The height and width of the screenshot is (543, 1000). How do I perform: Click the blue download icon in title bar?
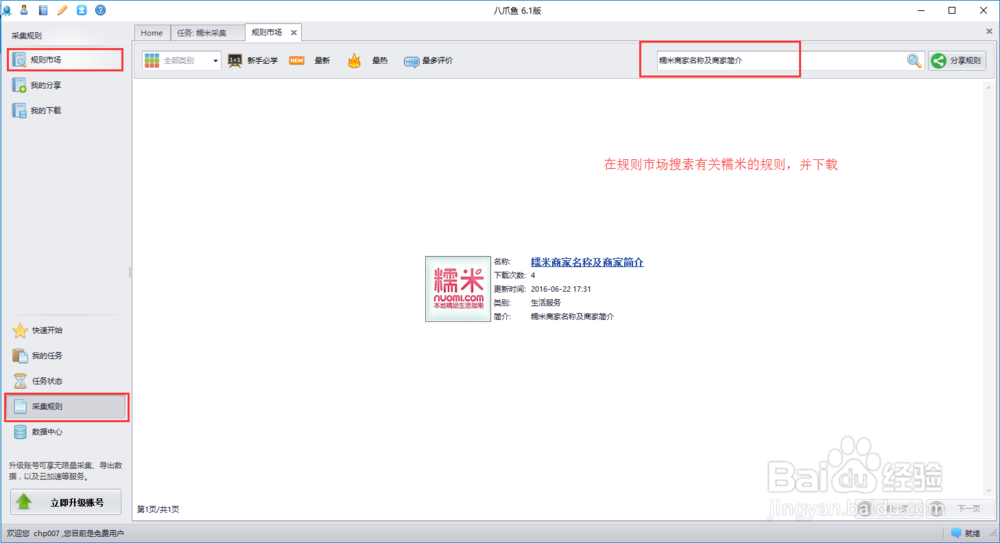[82, 10]
